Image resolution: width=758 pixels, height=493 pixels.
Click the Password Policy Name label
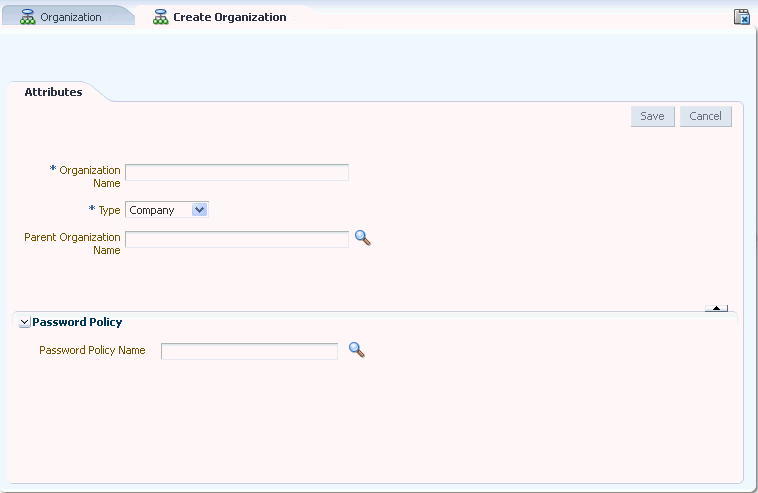tap(92, 350)
